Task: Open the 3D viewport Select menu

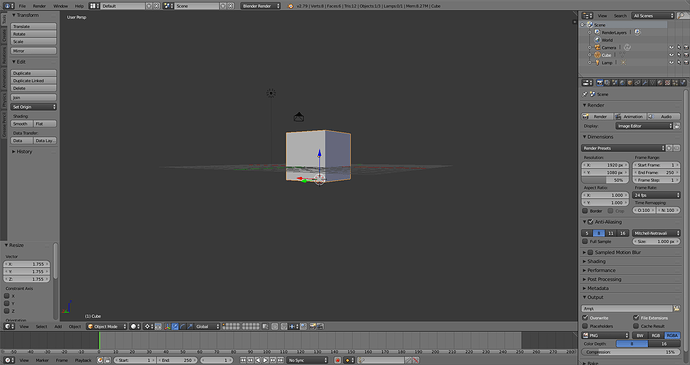Action: (x=41, y=326)
